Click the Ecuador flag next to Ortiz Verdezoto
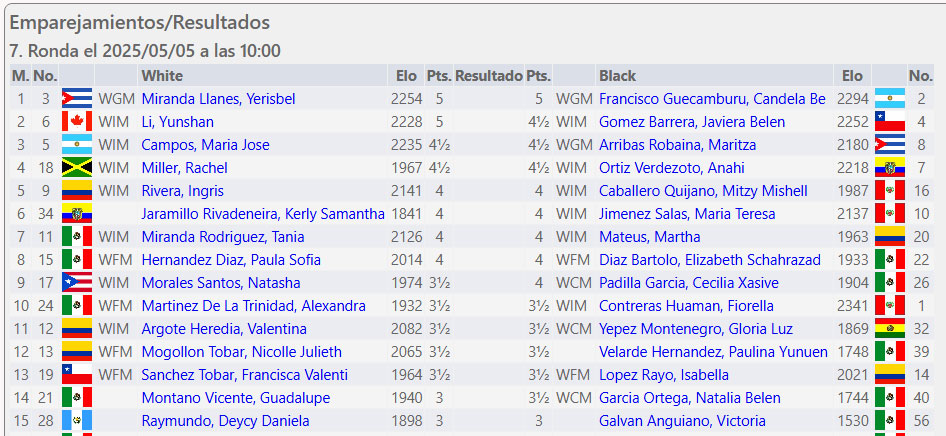Viewport: 946px width, 436px height. coord(890,168)
